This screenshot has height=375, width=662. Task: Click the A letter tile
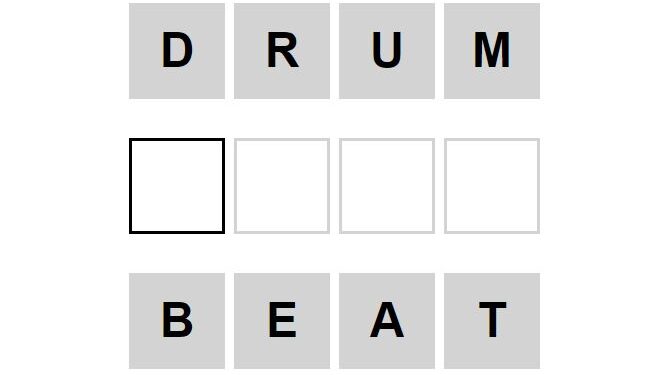[387, 321]
